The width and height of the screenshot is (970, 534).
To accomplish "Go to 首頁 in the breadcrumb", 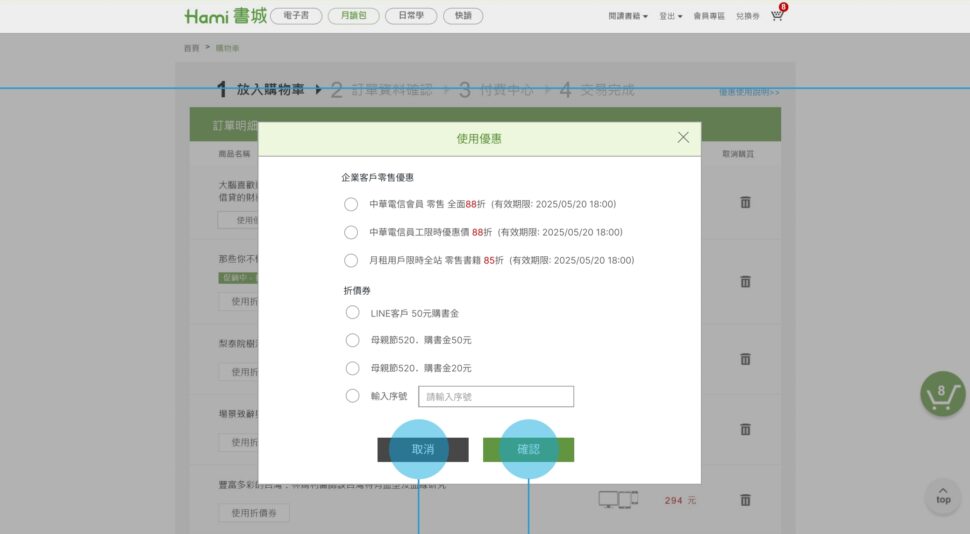I will coord(192,48).
